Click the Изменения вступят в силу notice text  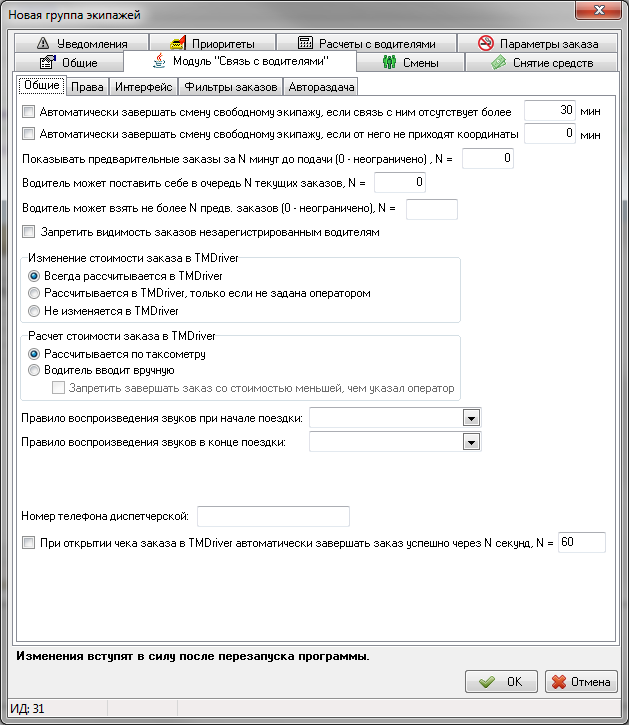click(193, 656)
